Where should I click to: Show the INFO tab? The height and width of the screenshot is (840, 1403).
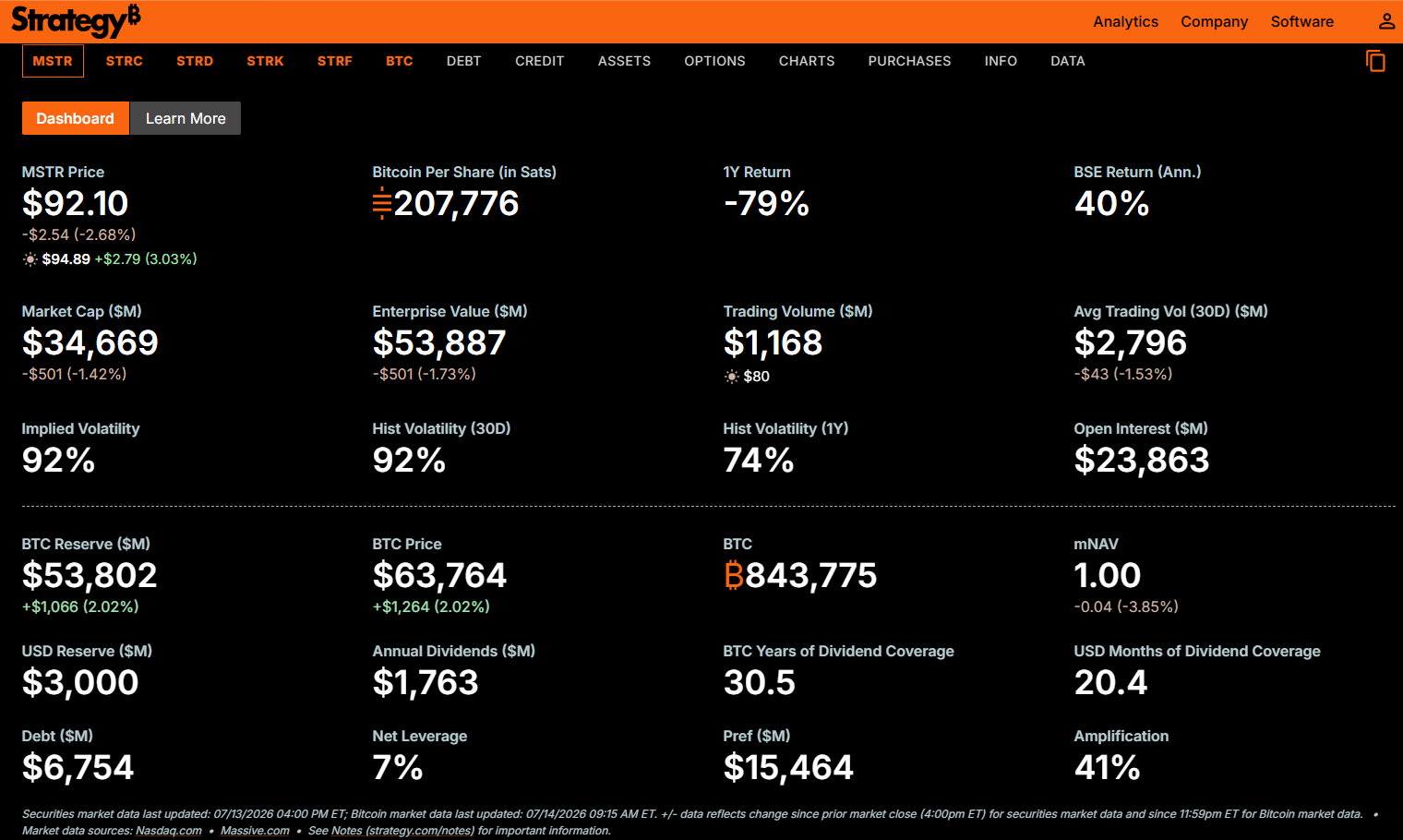coord(1001,61)
